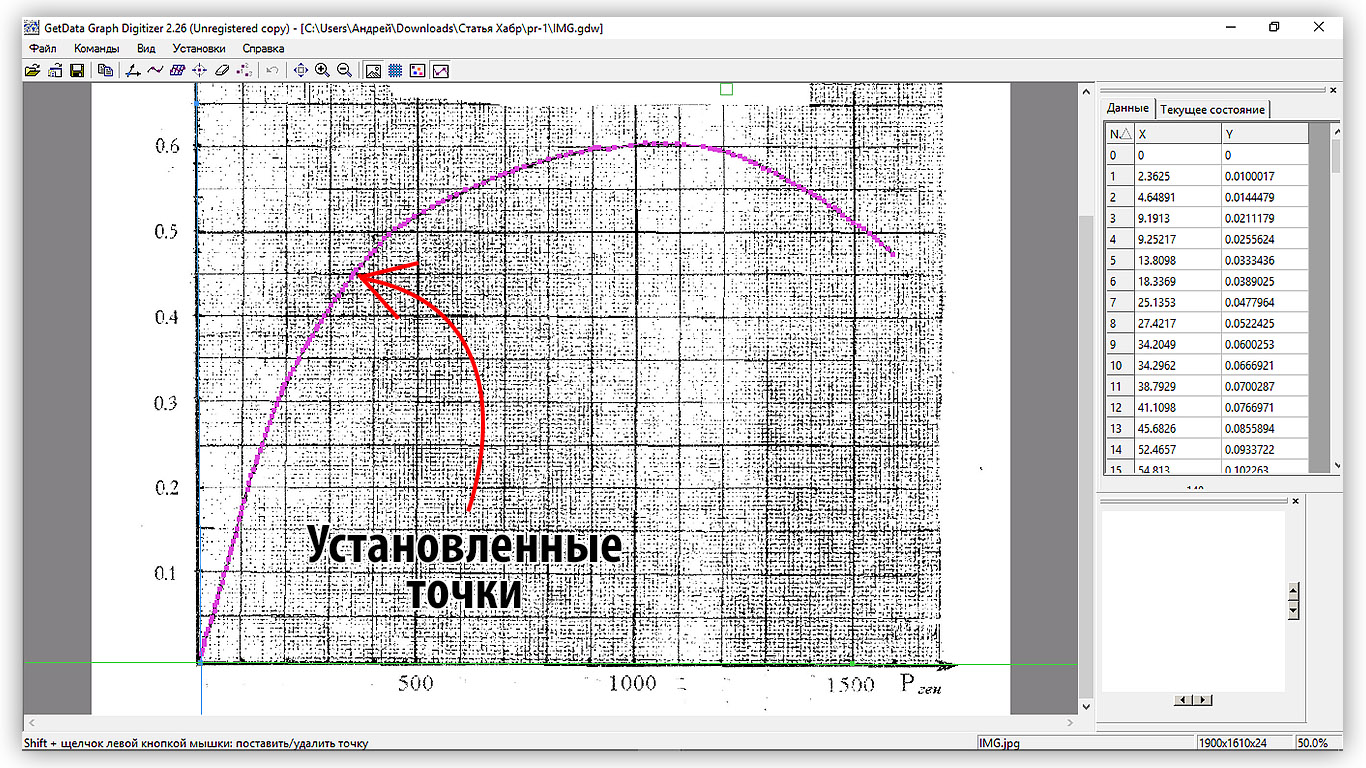The height and width of the screenshot is (768, 1366).
Task: Click the Zoom In magnifier icon
Action: (322, 70)
